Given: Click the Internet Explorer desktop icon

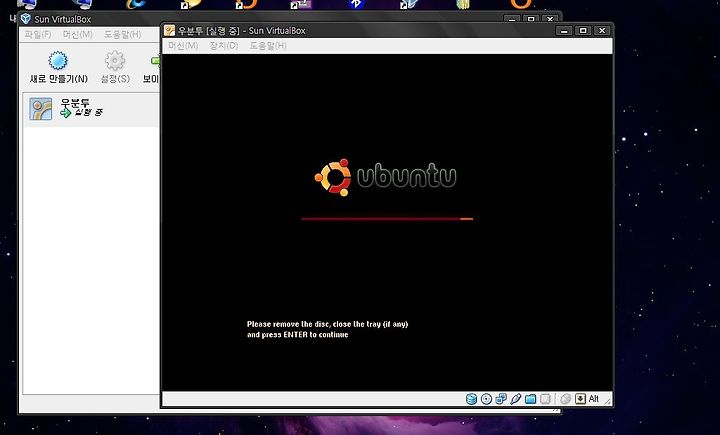Looking at the screenshot, I should tap(136, 4).
